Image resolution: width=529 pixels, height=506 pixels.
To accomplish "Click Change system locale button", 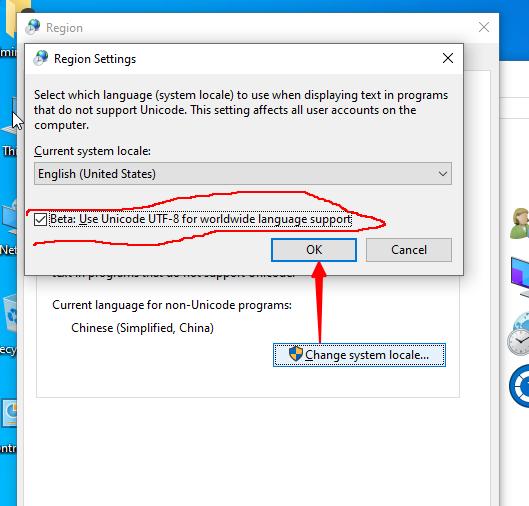I will [x=359, y=355].
